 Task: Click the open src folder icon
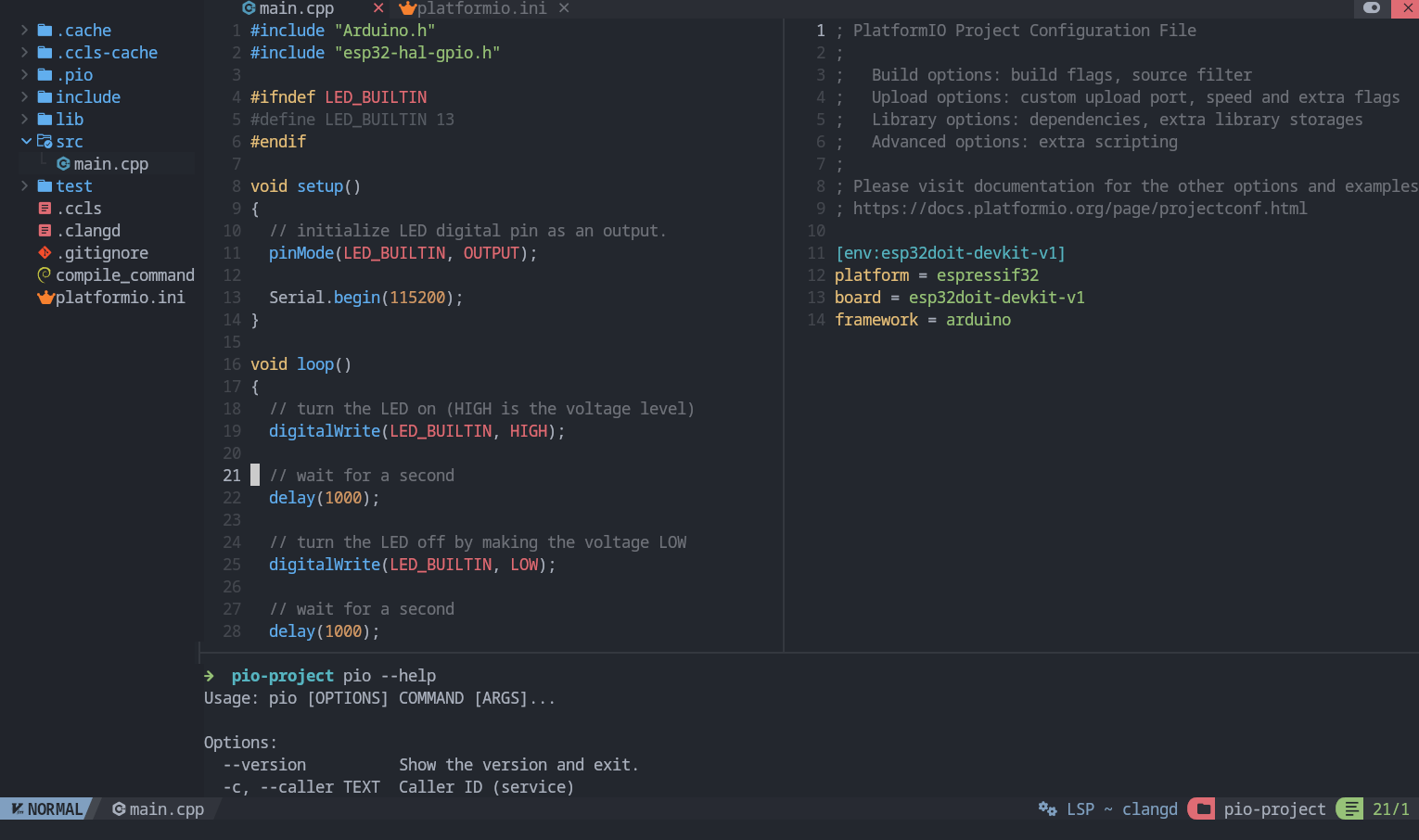coord(45,142)
